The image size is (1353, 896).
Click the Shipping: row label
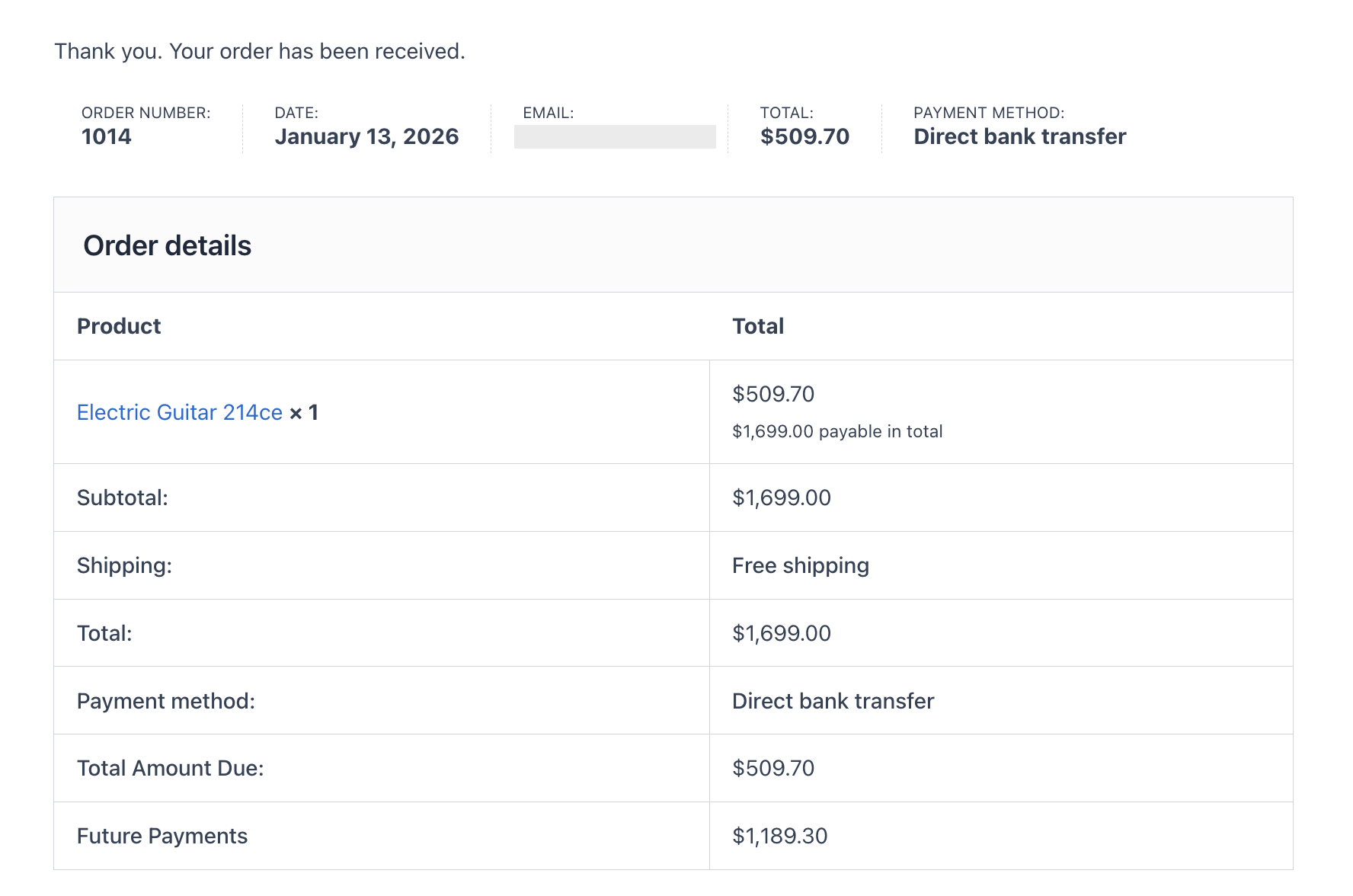[125, 565]
